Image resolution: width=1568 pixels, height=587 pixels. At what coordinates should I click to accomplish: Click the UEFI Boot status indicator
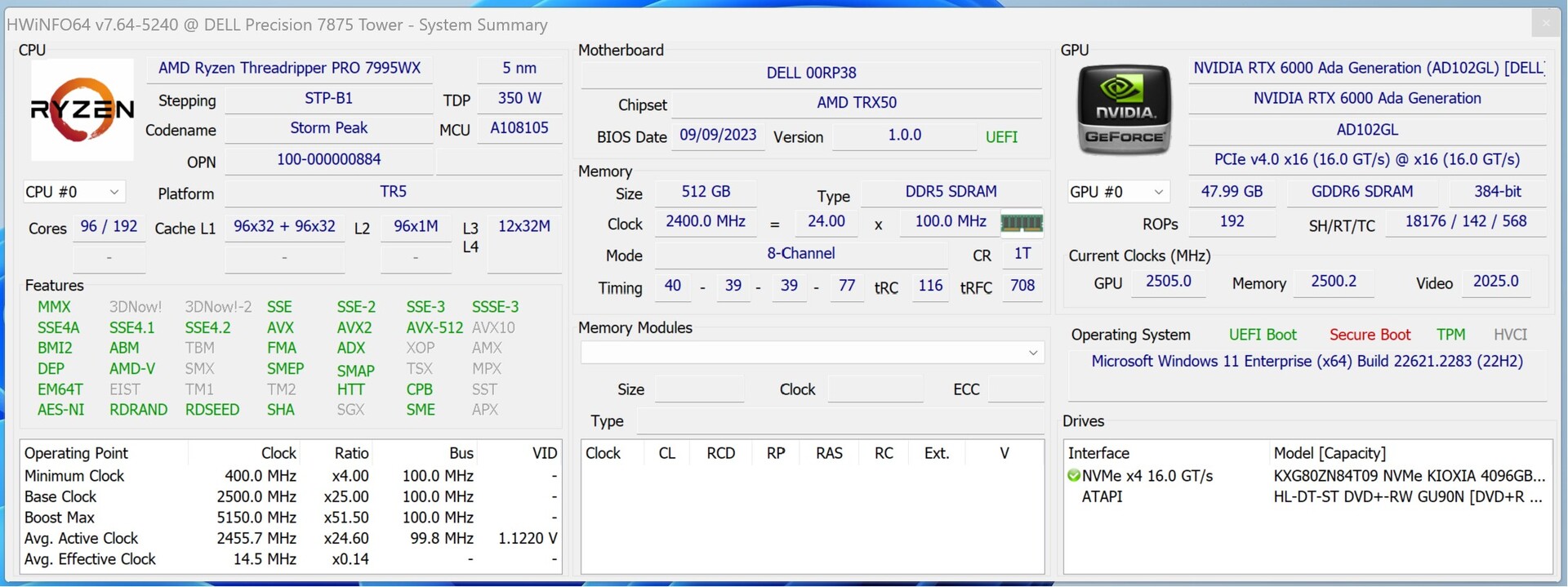click(x=1262, y=335)
